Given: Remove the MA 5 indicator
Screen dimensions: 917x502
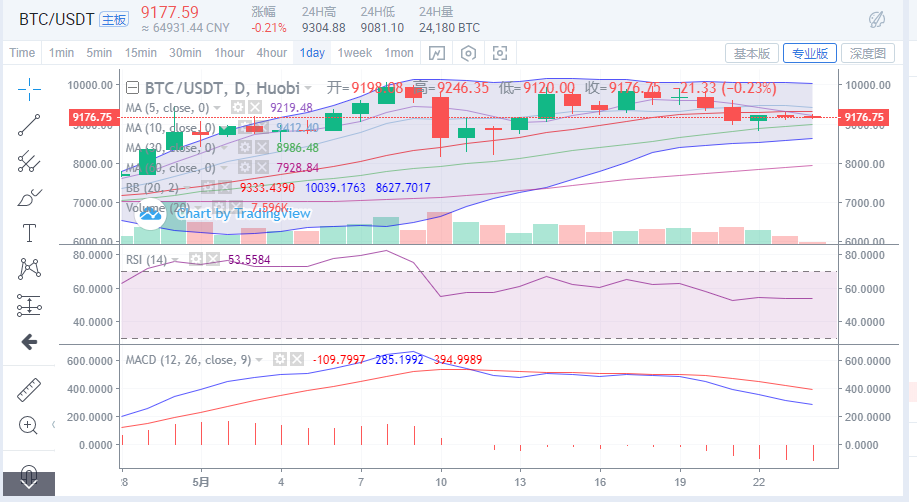Looking at the screenshot, I should pyautogui.click(x=254, y=108).
